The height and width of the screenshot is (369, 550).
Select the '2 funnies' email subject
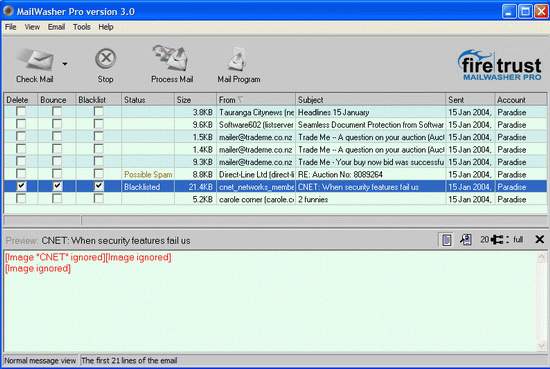click(x=313, y=199)
